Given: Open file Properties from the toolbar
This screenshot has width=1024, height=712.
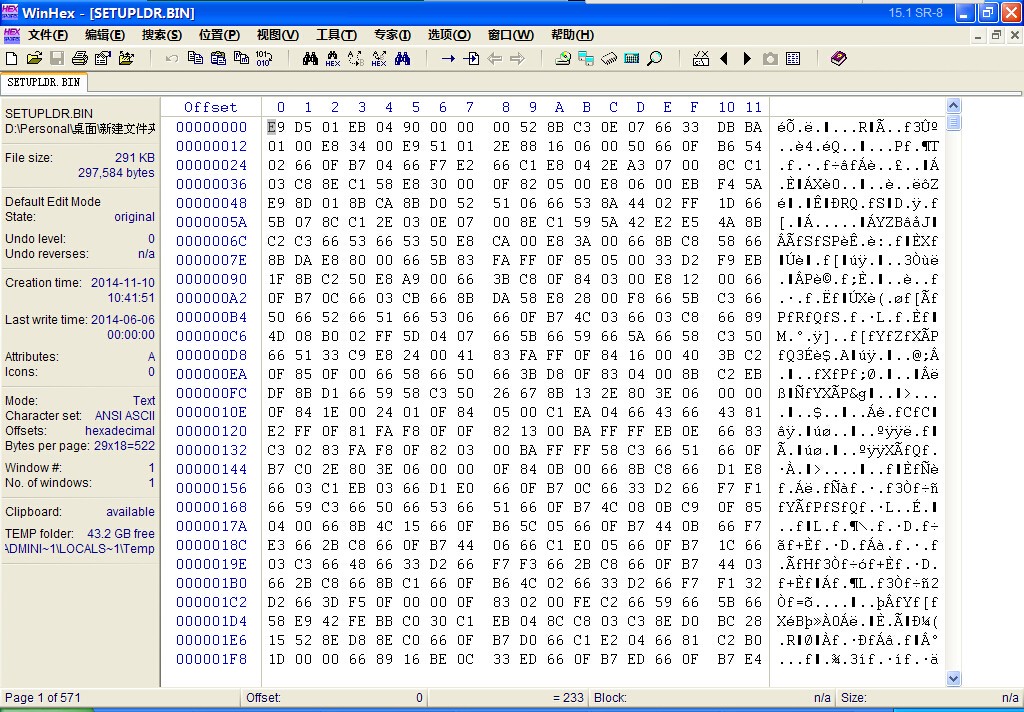Looking at the screenshot, I should coord(103,59).
